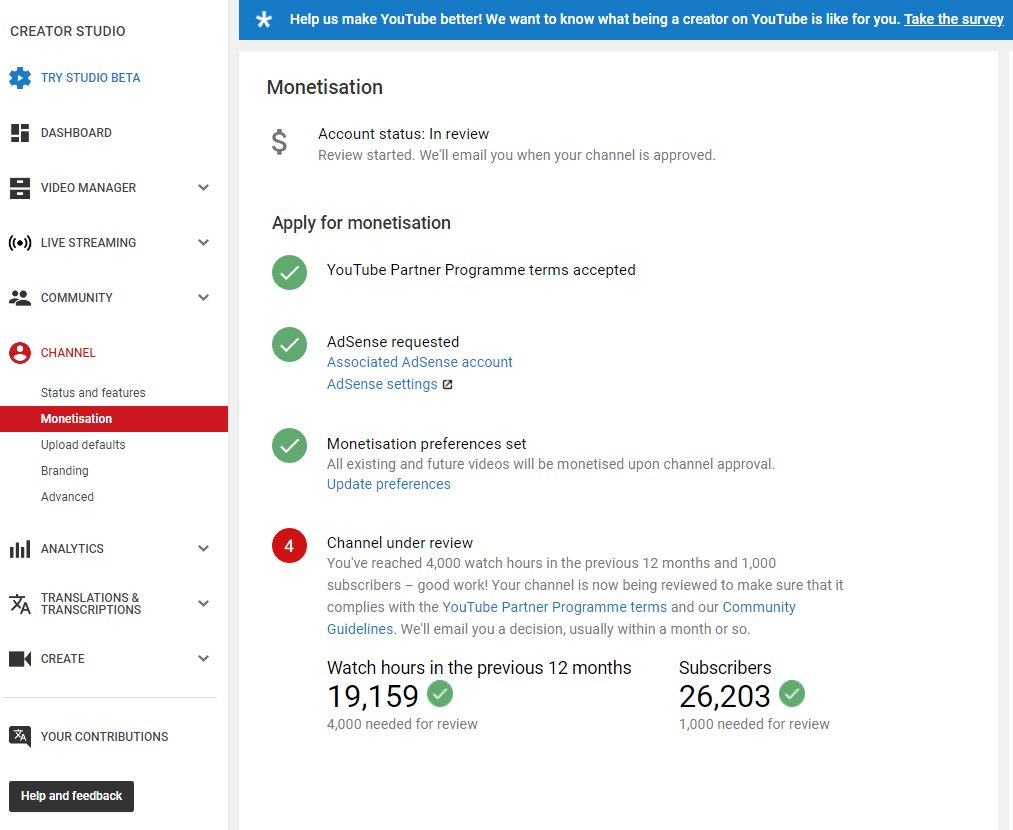Open the Associated AdSense account link
This screenshot has height=830, width=1013.
point(419,362)
